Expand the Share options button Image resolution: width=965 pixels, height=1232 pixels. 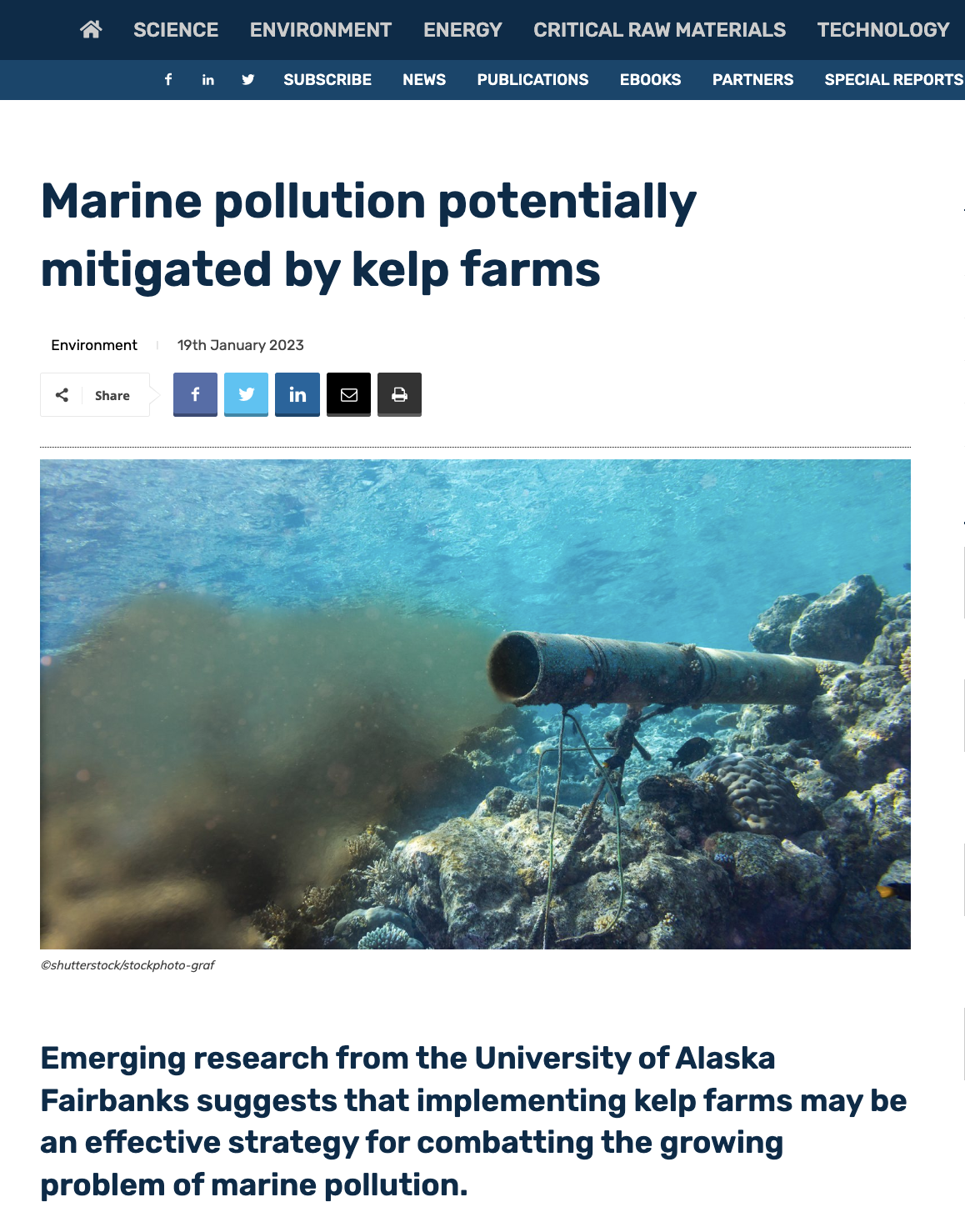tap(95, 394)
